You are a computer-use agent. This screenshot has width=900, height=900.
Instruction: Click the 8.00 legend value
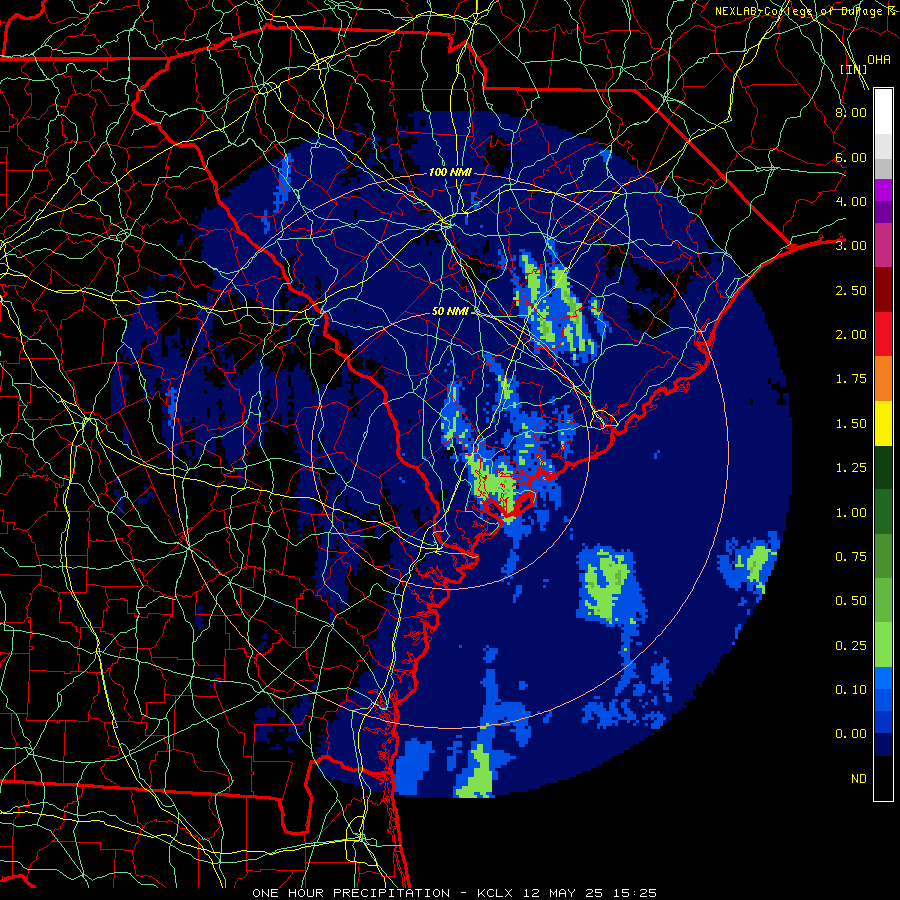tap(851, 112)
